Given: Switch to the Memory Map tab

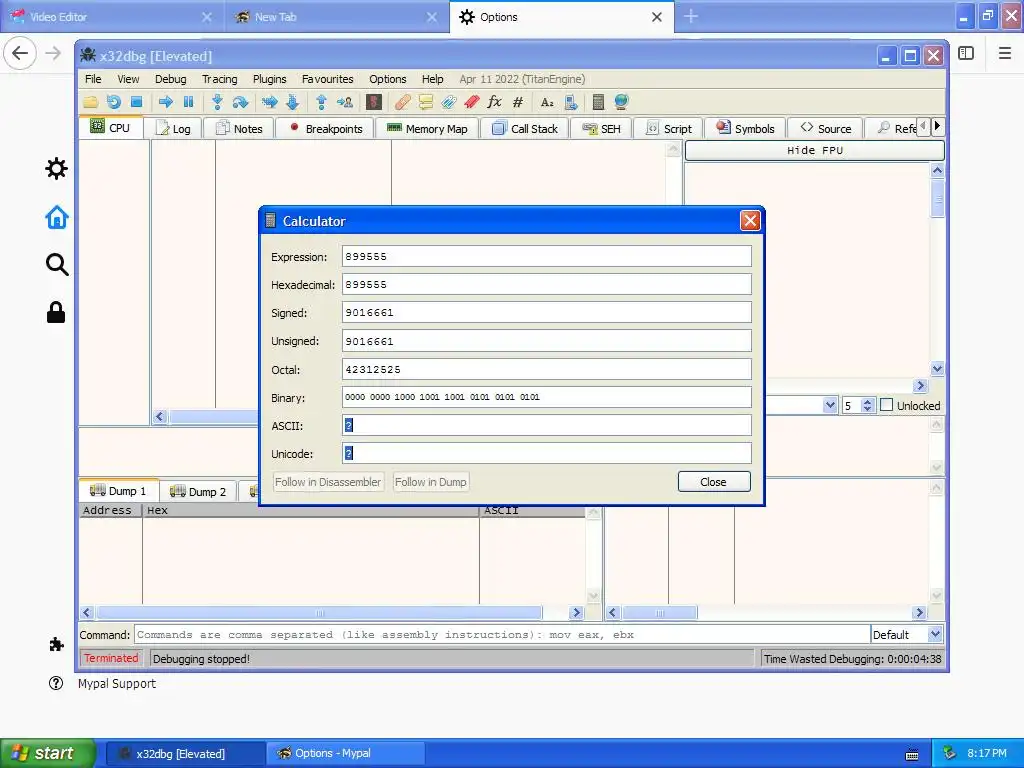Looking at the screenshot, I should tap(427, 129).
